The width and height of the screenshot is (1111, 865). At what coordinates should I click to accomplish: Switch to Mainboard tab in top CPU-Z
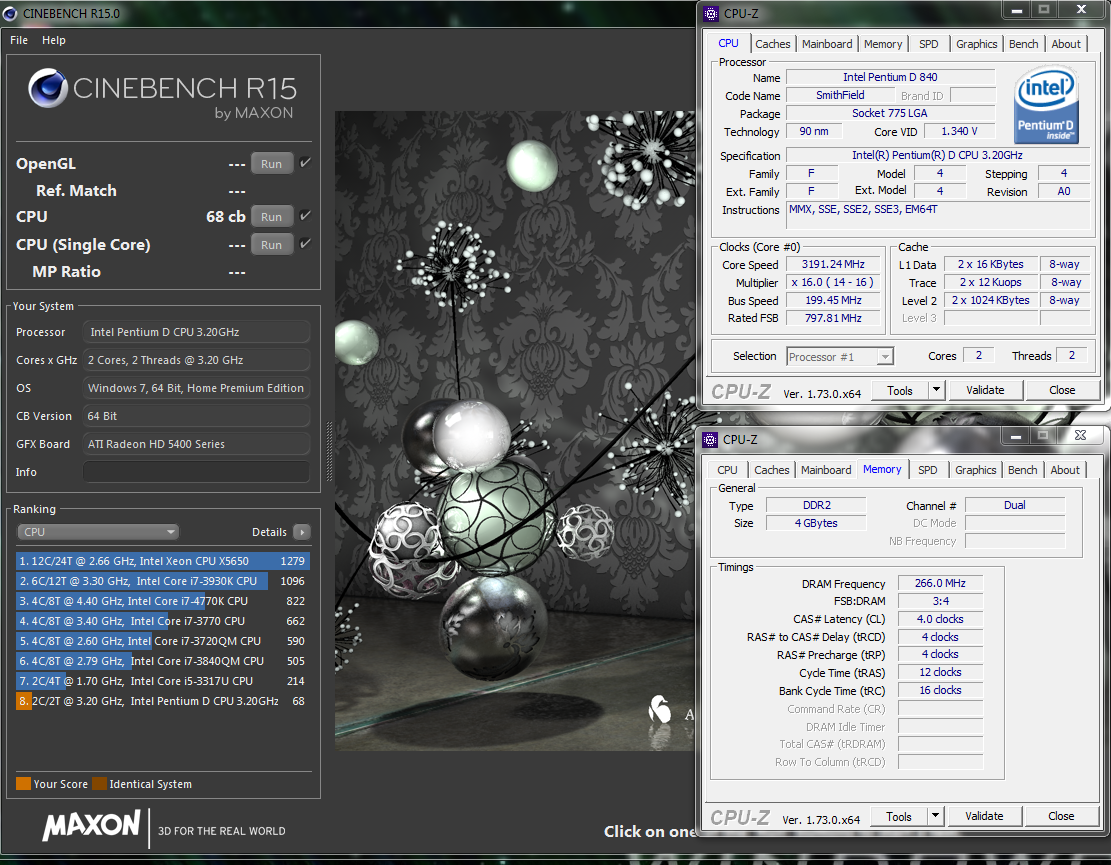pos(827,44)
